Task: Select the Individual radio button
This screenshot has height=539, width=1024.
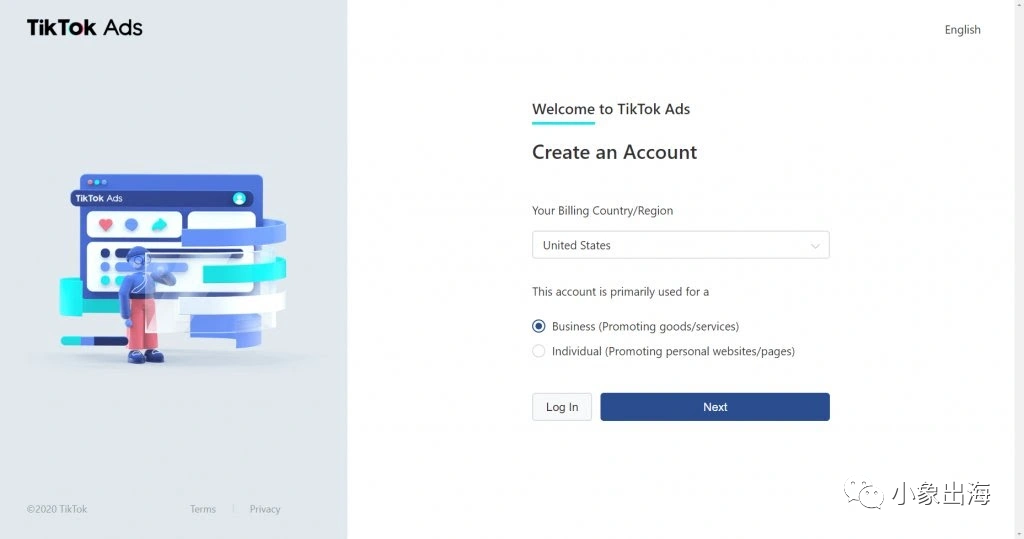Action: [538, 351]
